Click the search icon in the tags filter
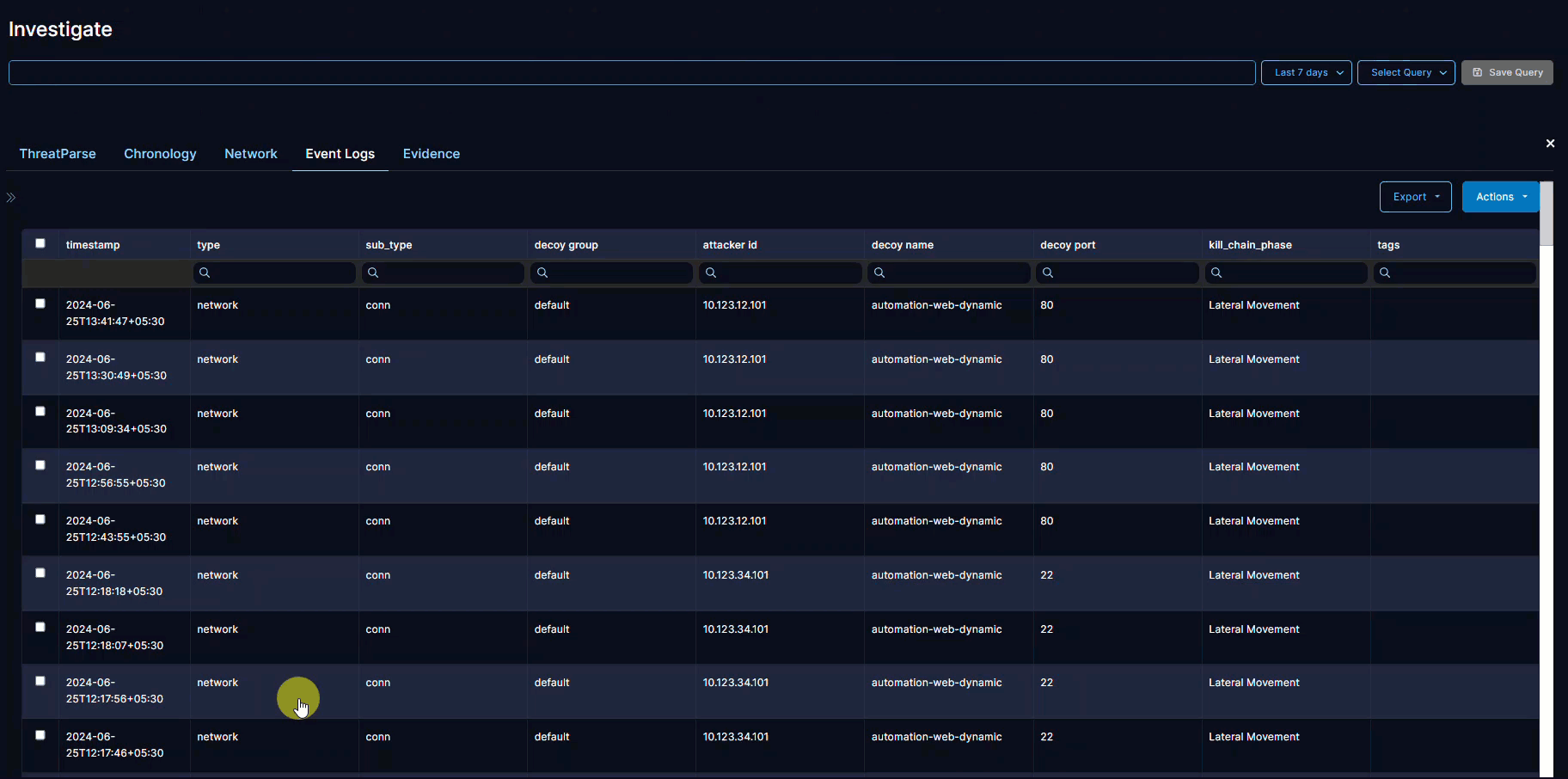 point(1386,272)
